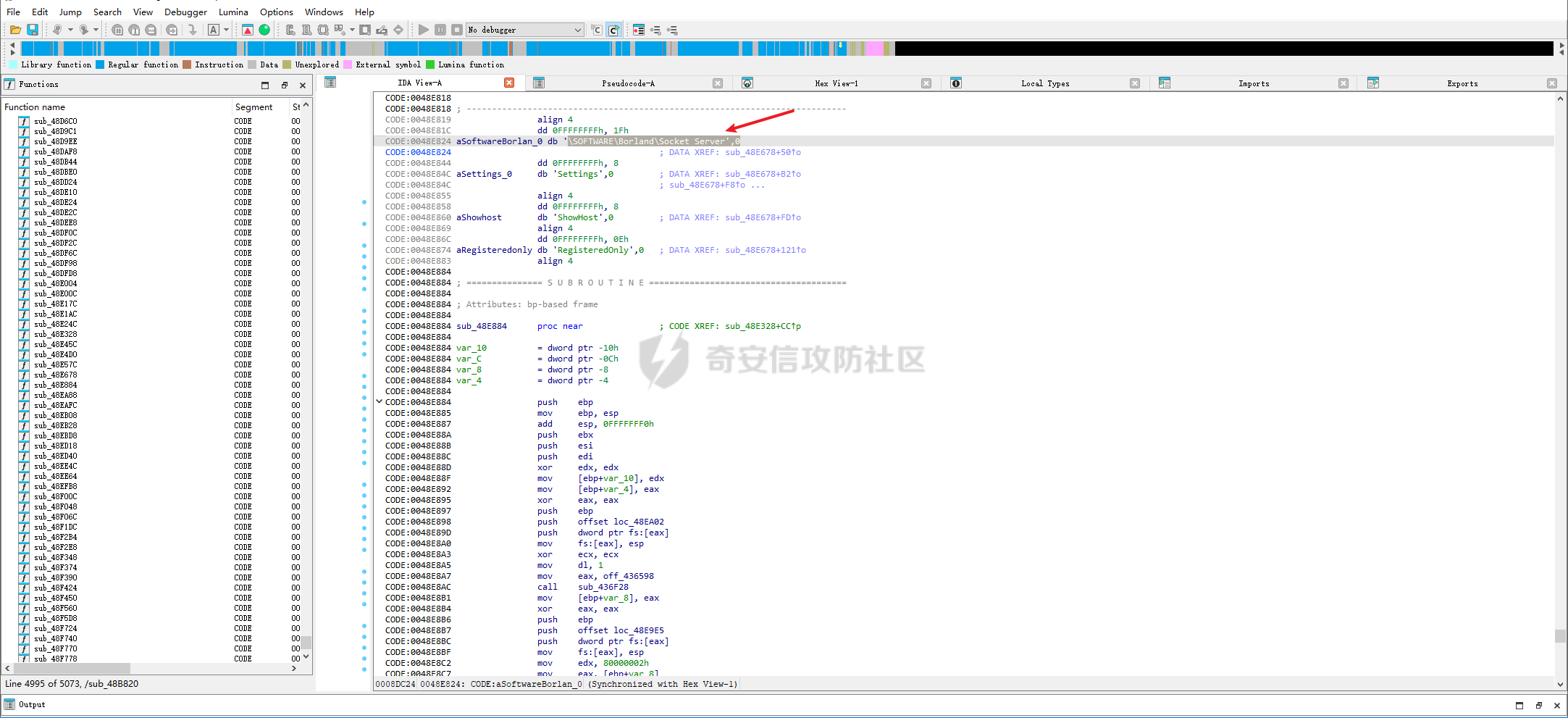Viewport: 1568px width, 718px height.
Task: Click the Open file folder icon
Action: (15, 30)
